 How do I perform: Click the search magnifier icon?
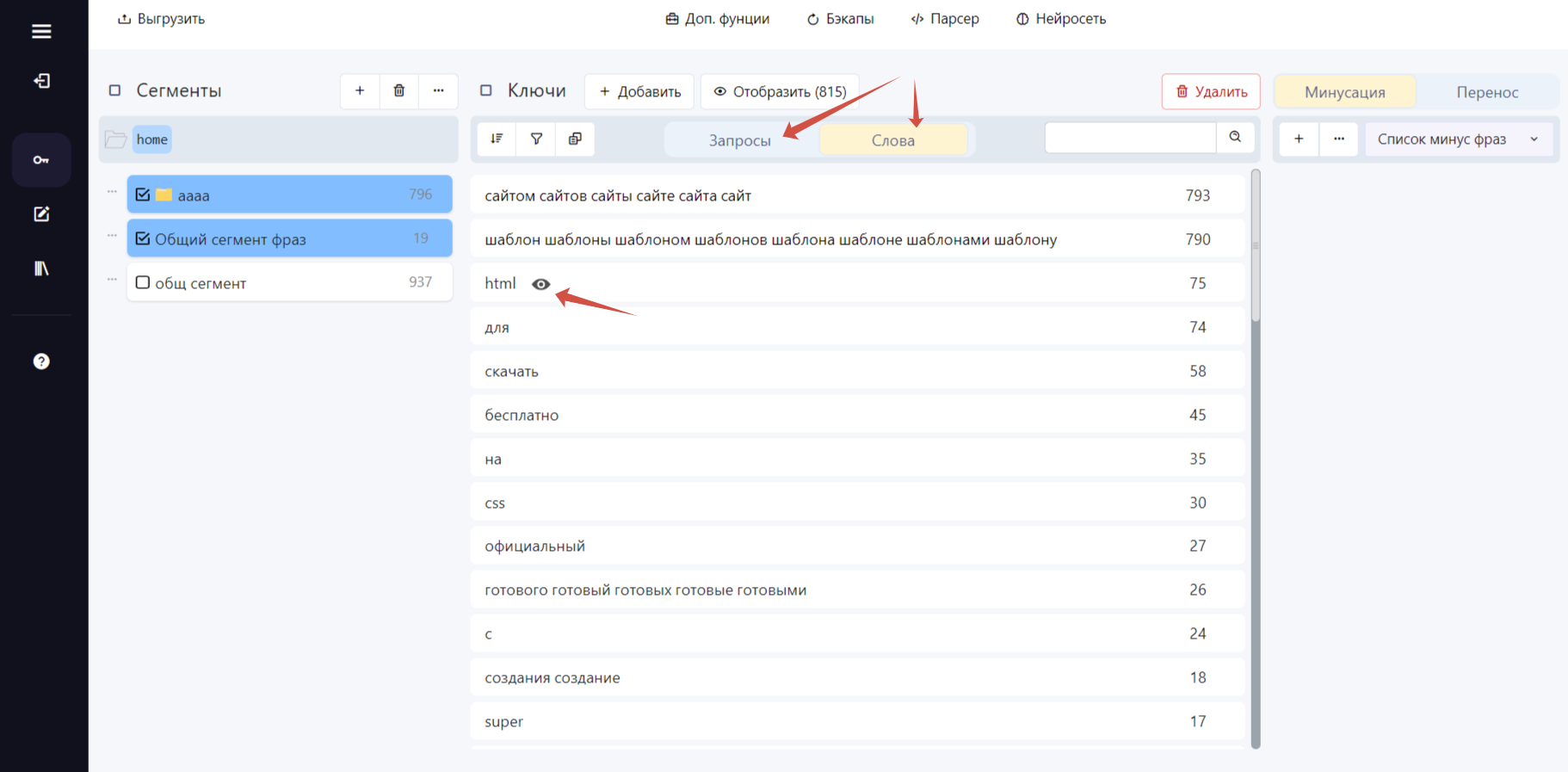click(x=1235, y=138)
